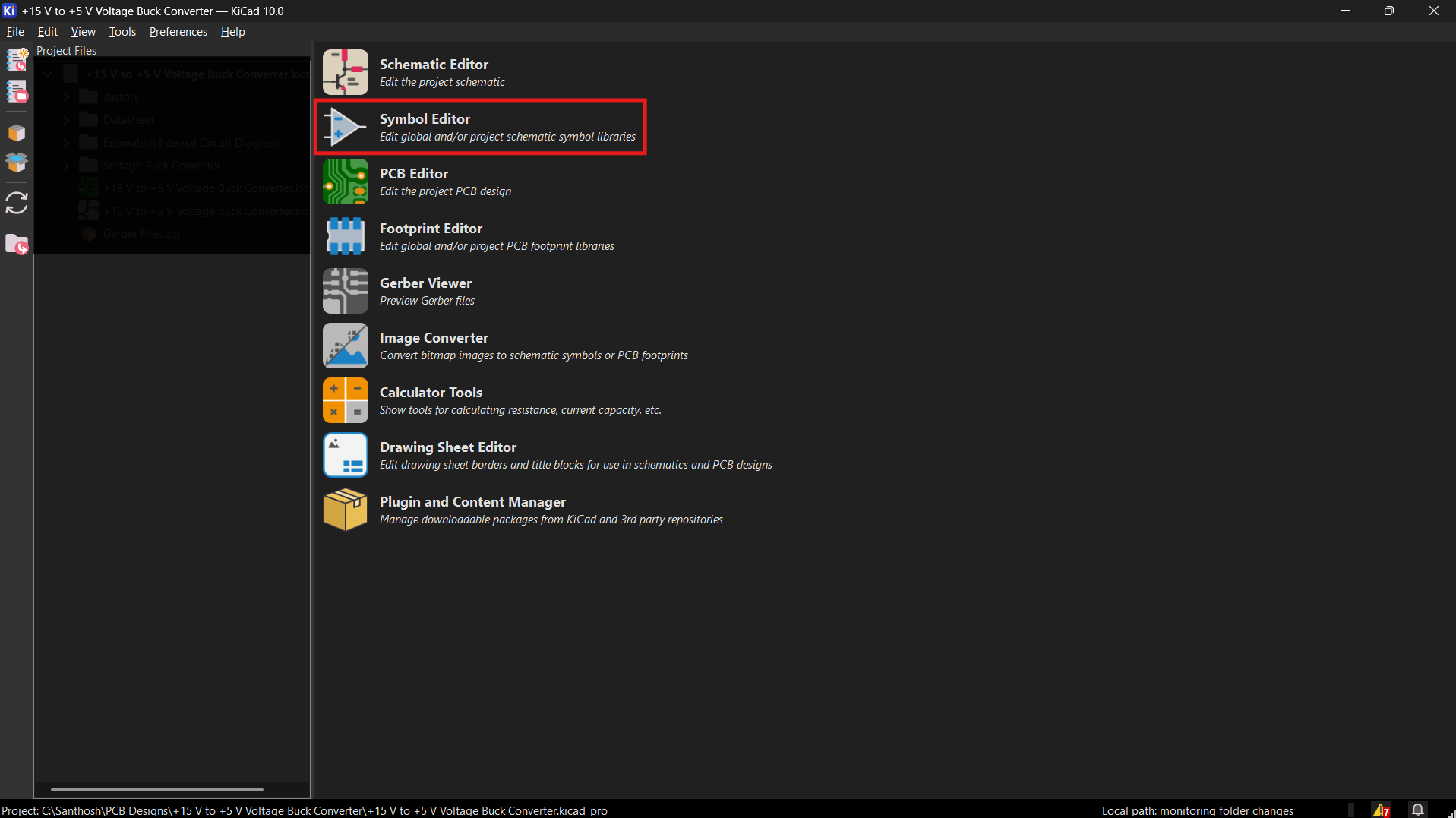Open project folder in file explorer icon

[17, 245]
